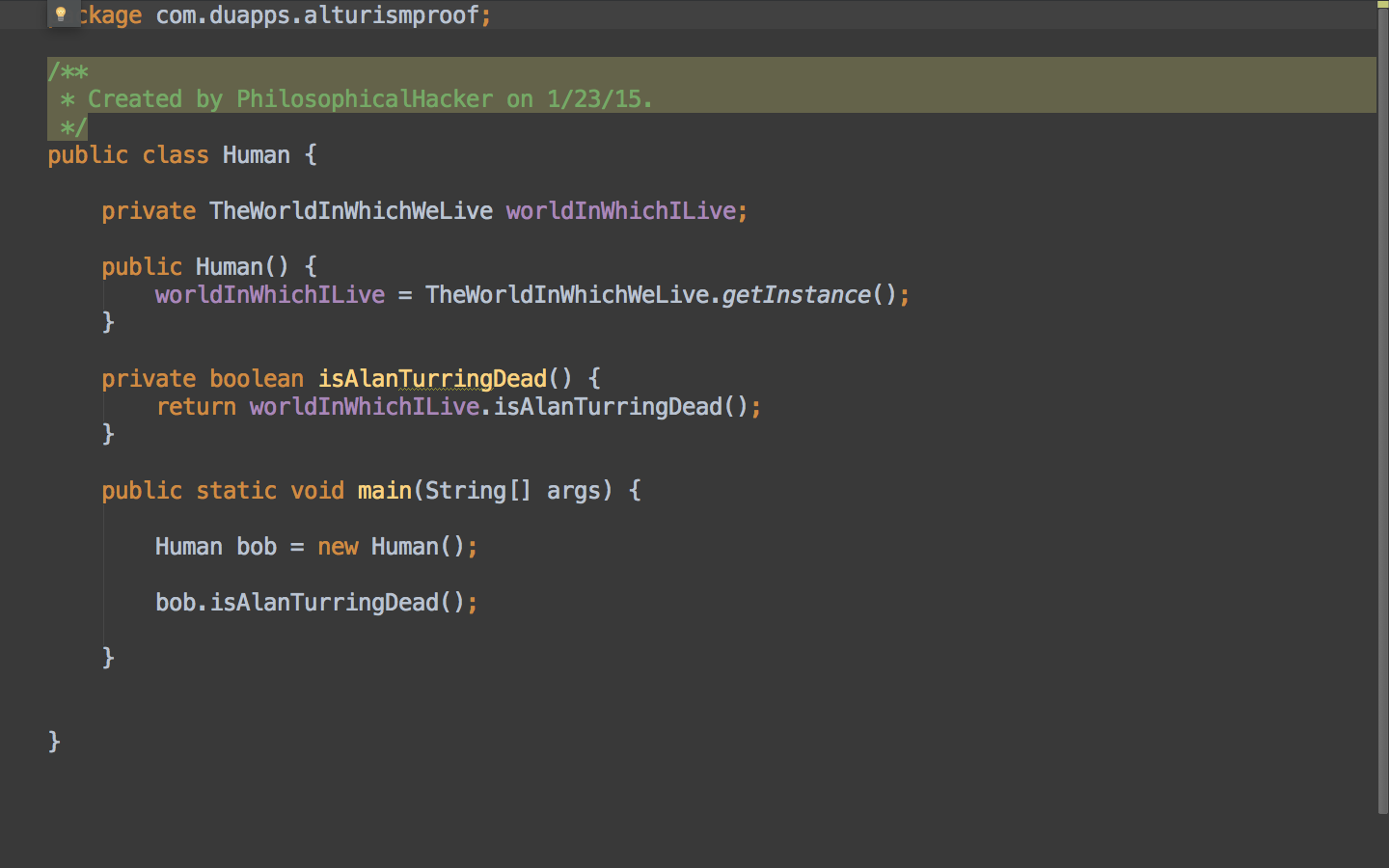
Task: Click the com.duapps.alturismproof package name
Action: click(317, 15)
